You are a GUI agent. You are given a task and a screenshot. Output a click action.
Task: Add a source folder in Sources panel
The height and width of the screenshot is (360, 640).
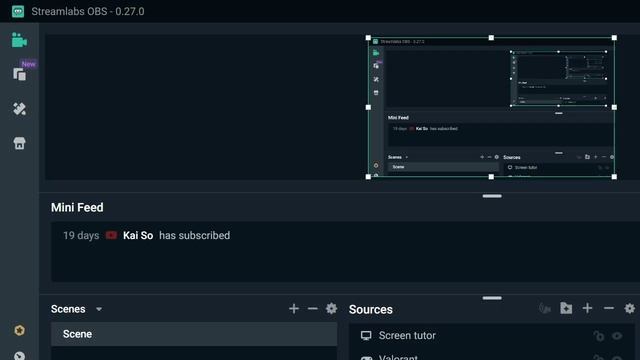(566, 308)
